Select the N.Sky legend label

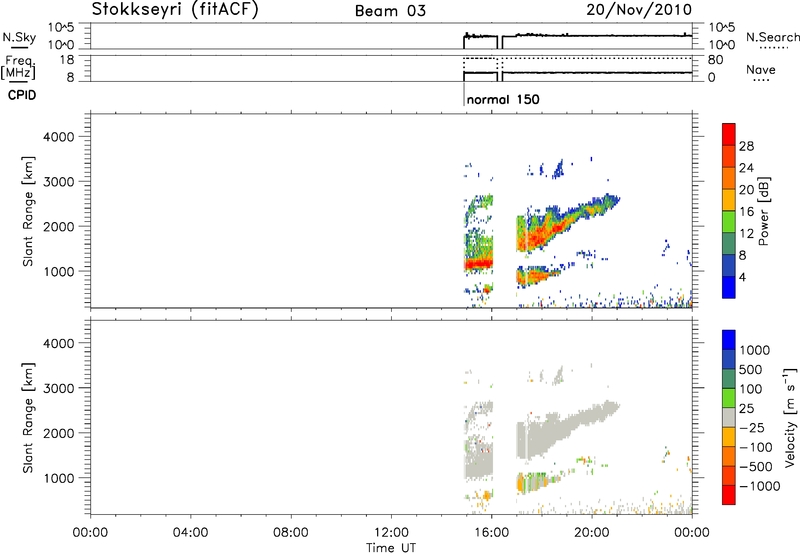[19, 37]
